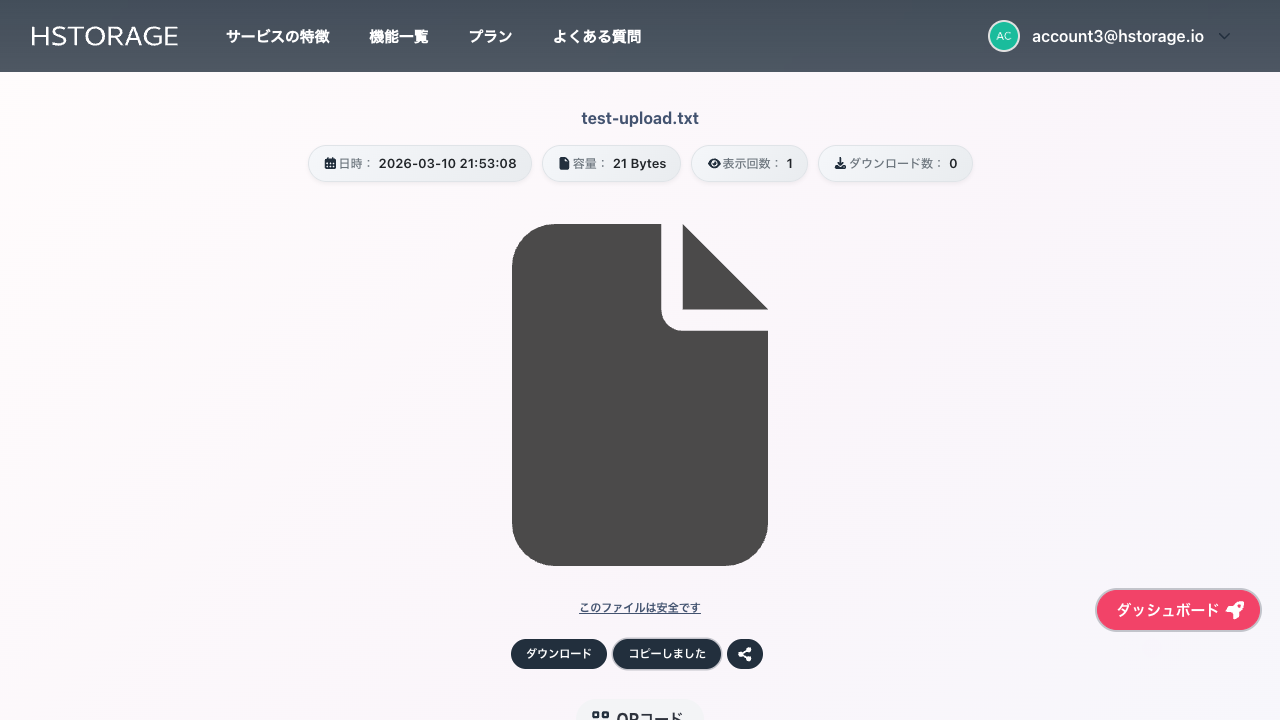Click the rocket icon on ダッシュボード
The height and width of the screenshot is (720, 1280).
(x=1235, y=610)
